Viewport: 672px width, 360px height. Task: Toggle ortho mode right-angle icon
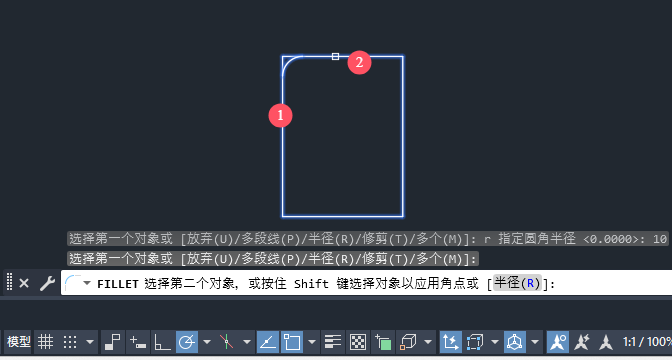click(162, 342)
